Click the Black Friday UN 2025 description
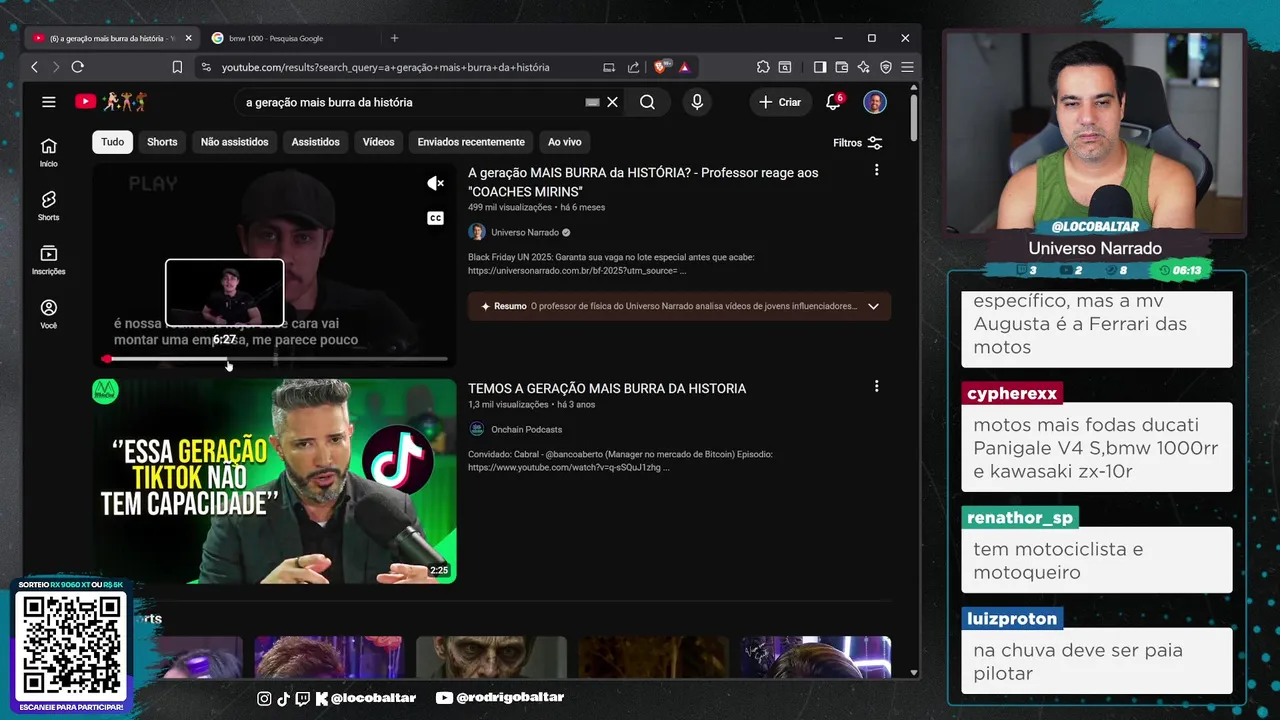1280x720 pixels. (611, 264)
